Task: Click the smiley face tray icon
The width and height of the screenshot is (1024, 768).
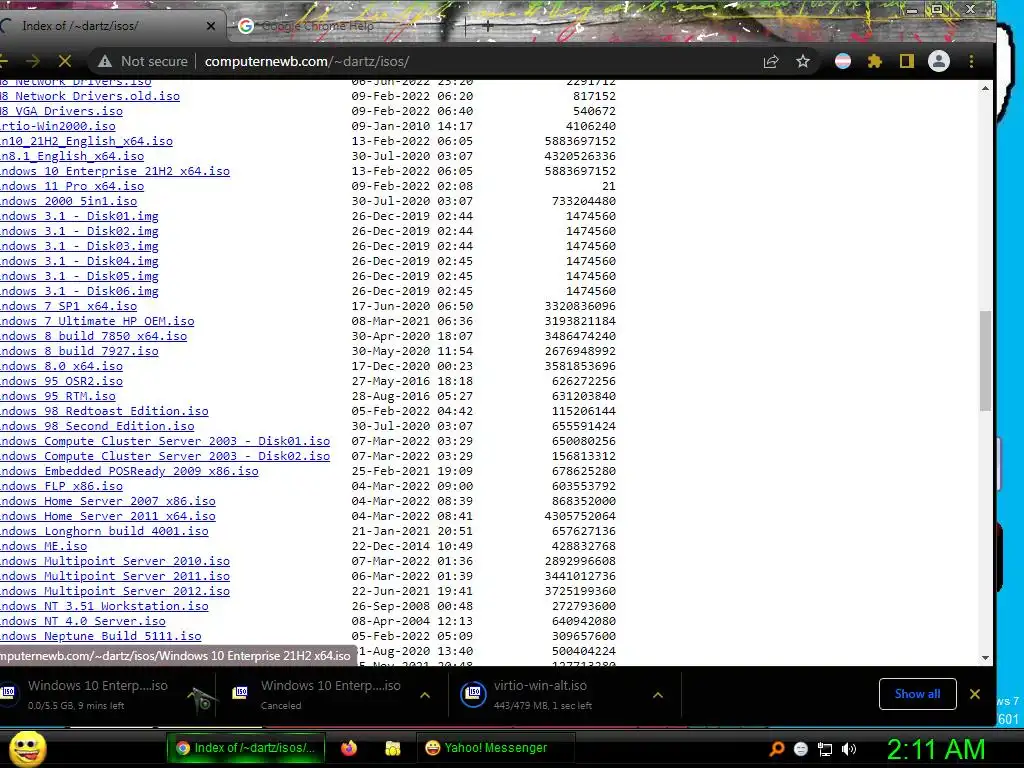Action: tap(801, 749)
